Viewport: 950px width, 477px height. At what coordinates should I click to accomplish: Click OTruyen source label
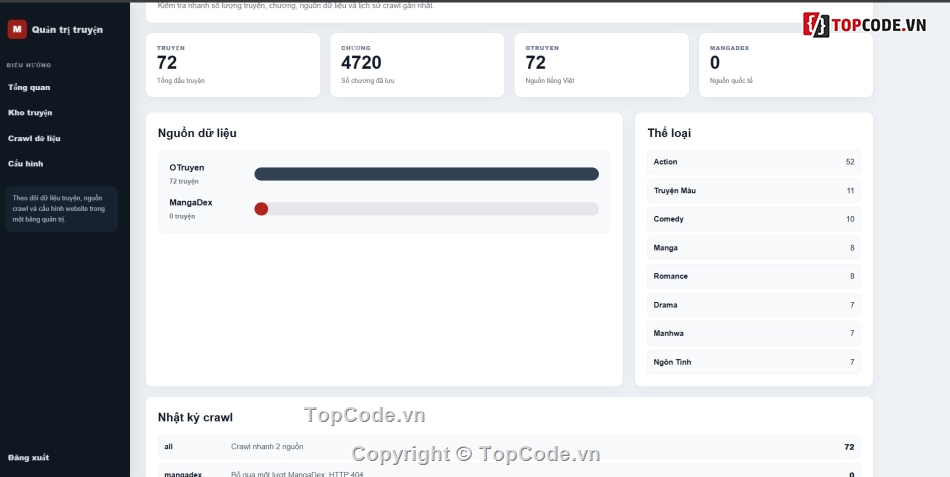coord(187,168)
